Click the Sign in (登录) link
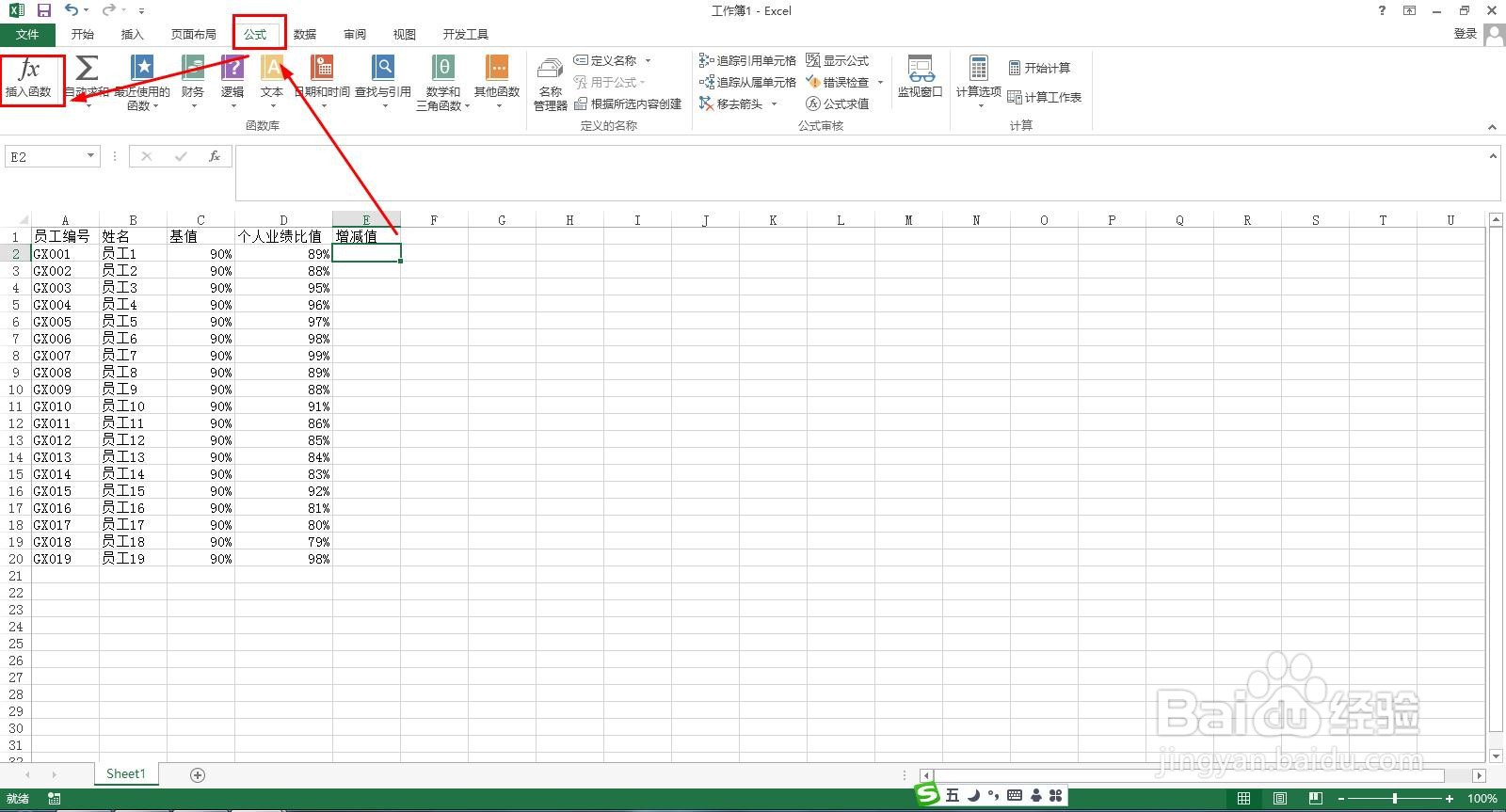This screenshot has height=812, width=1506. (1466, 34)
